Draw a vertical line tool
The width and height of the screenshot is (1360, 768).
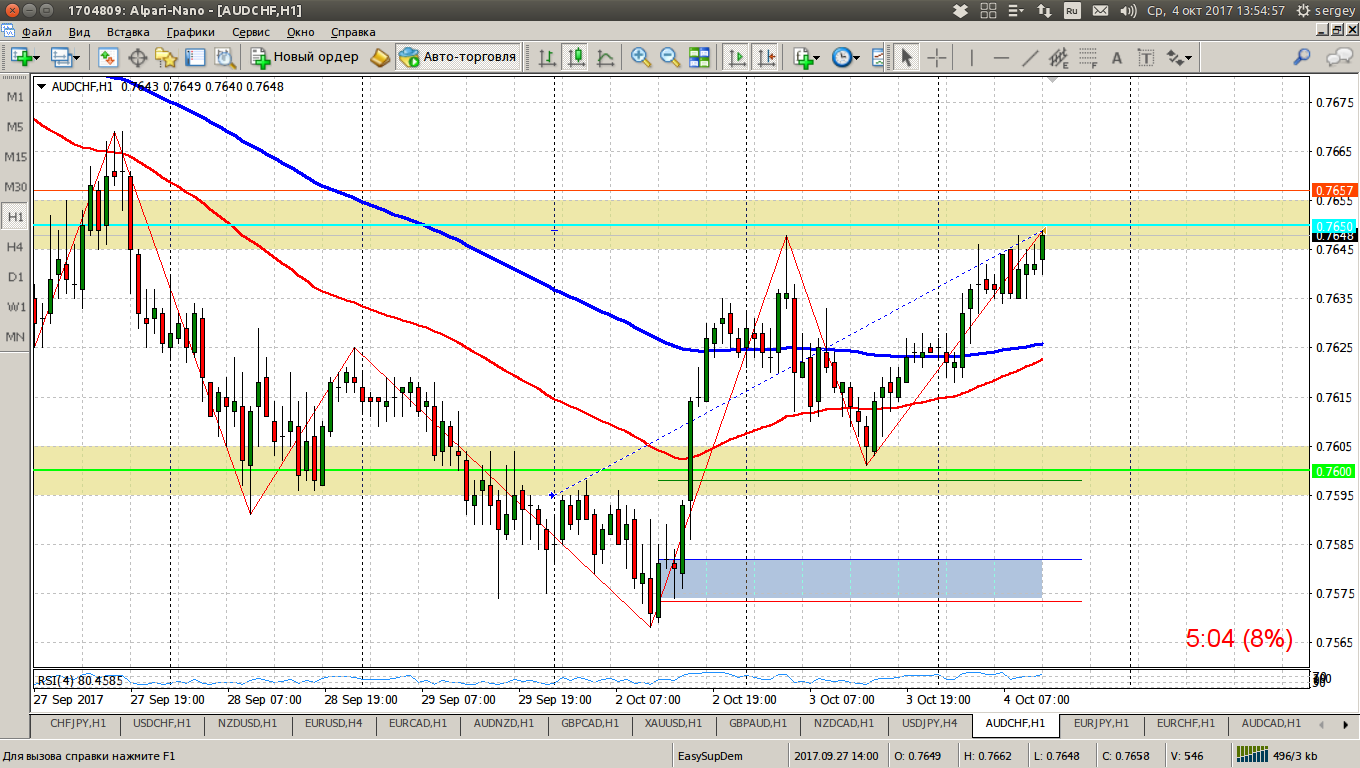pyautogui.click(x=971, y=57)
